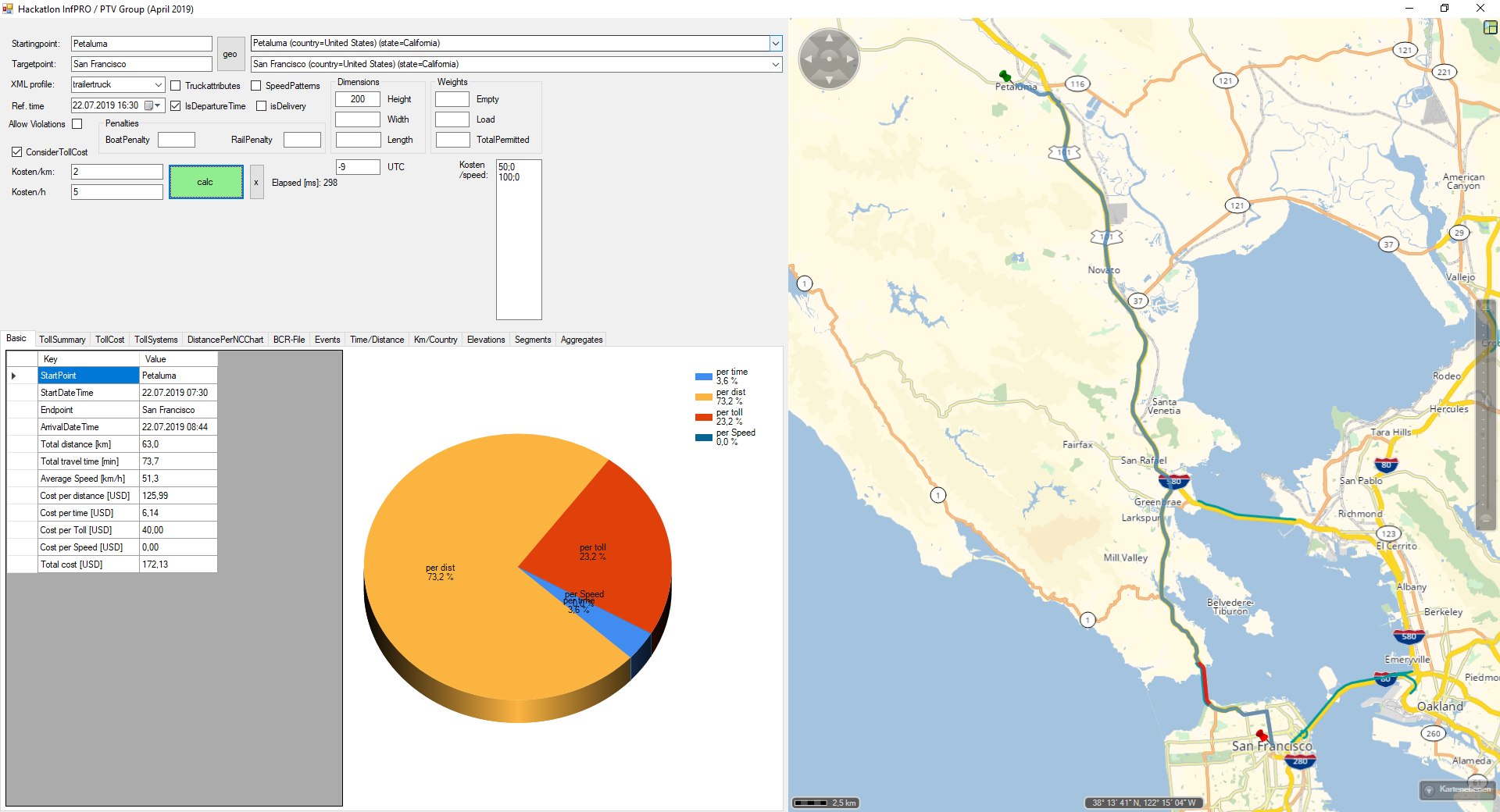
Task: Pan the map down with the navigation arrow
Action: (829, 79)
